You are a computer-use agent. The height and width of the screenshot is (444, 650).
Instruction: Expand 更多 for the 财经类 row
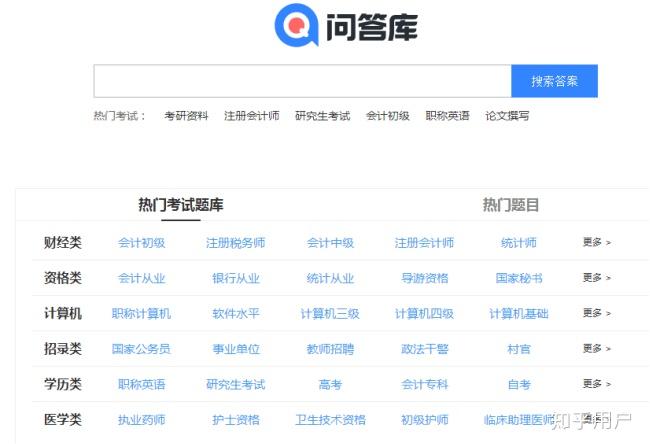point(597,242)
